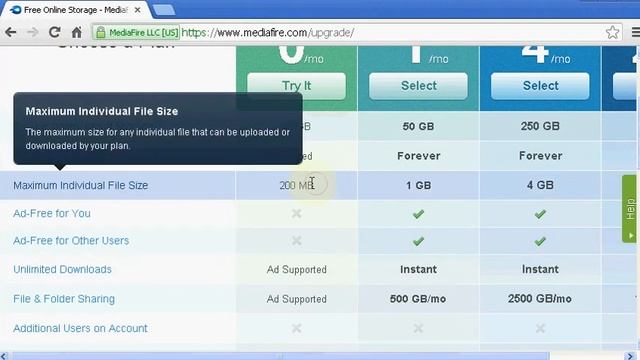Click free plan X for Ad-Free for You

(297, 213)
